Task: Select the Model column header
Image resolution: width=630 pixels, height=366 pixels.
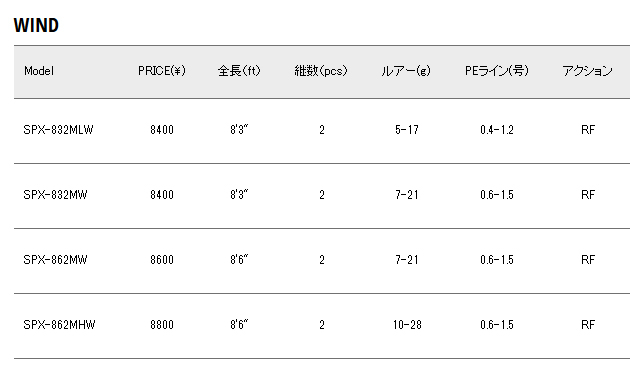Action: point(39,71)
